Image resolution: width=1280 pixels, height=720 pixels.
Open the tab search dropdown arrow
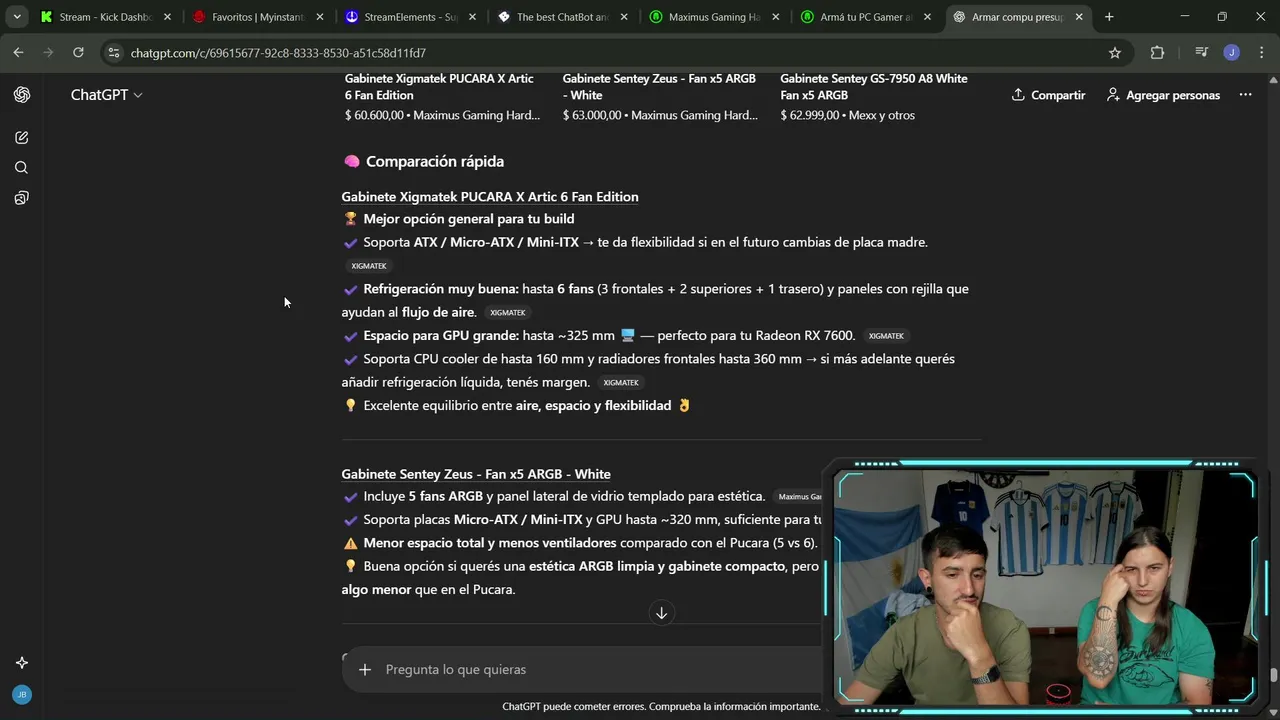[x=17, y=17]
